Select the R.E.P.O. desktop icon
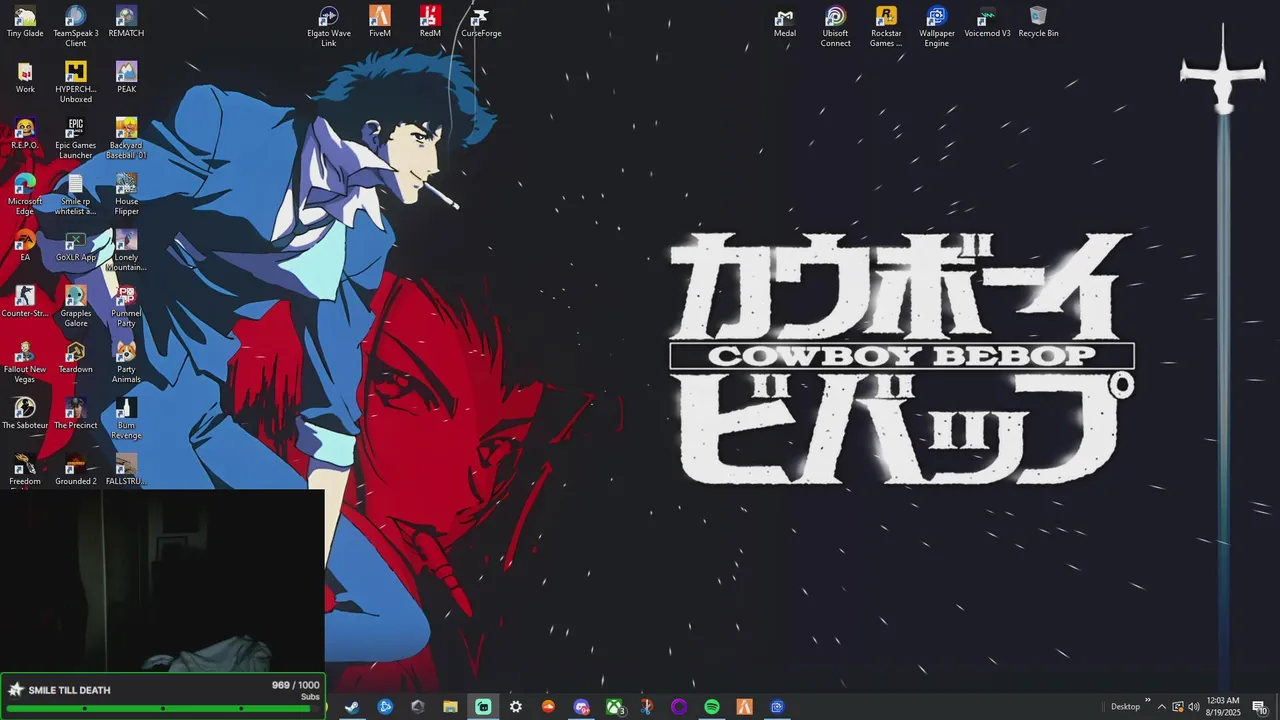 (x=25, y=134)
